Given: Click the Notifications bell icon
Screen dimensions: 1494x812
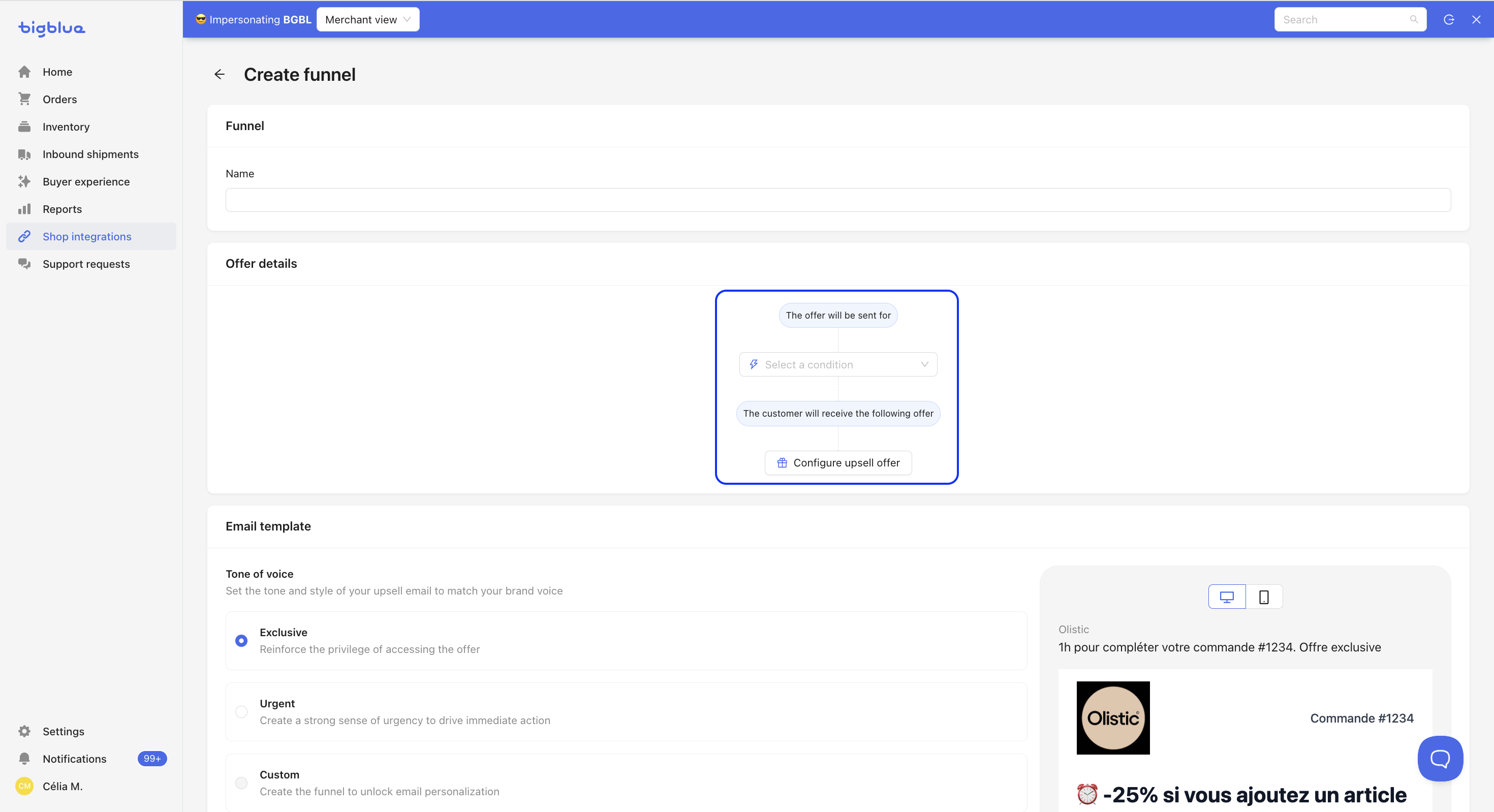Looking at the screenshot, I should pyautogui.click(x=24, y=759).
